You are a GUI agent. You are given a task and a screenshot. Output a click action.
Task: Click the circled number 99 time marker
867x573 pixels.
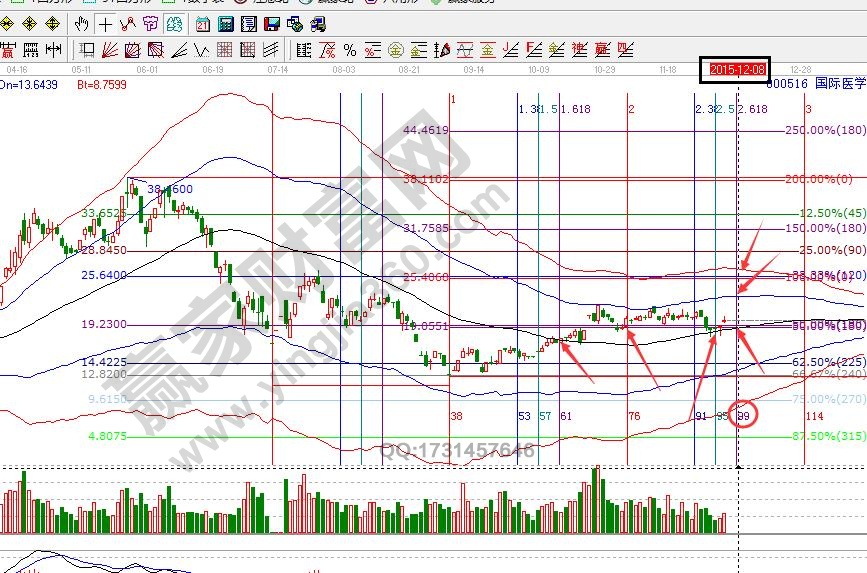click(743, 415)
